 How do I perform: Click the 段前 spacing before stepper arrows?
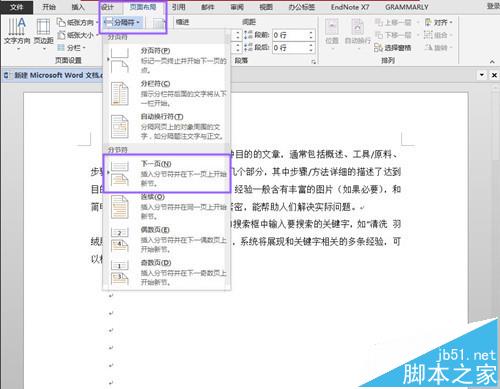(x=311, y=35)
